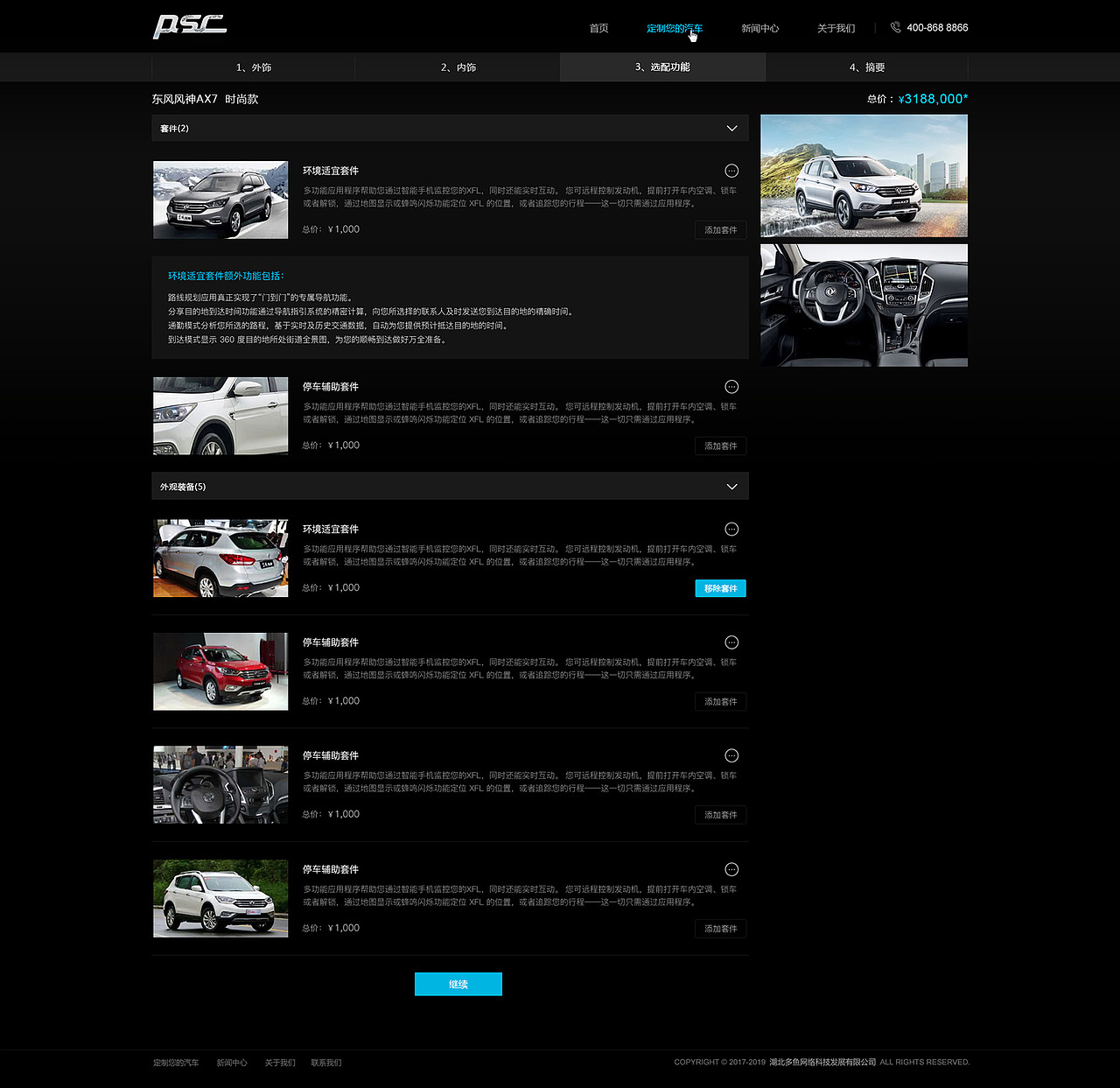Screen dimensions: 1120x1088
Task: Add the red car 停车辅助套件 package
Action: pos(721,702)
